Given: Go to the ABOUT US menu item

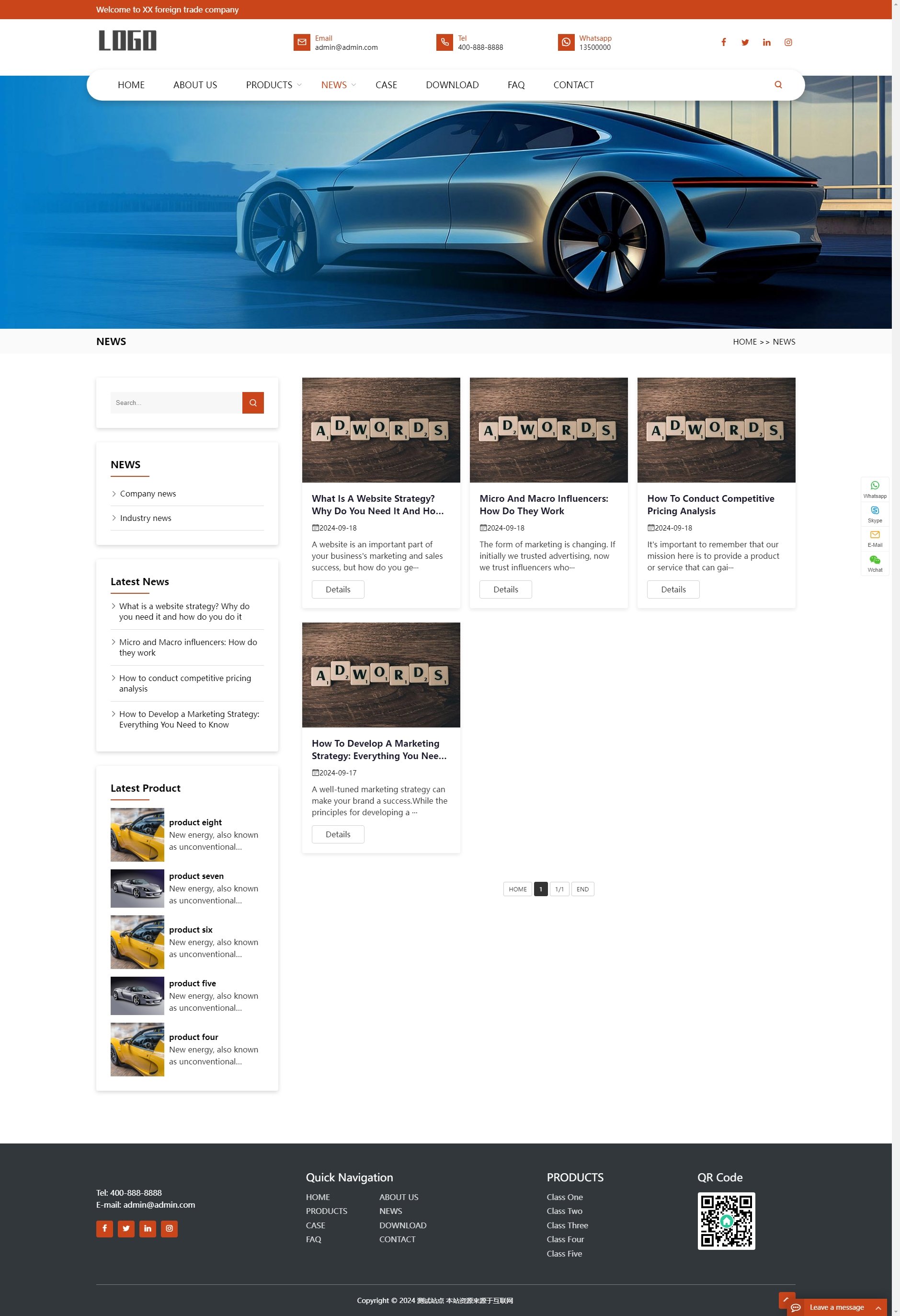Looking at the screenshot, I should [195, 85].
